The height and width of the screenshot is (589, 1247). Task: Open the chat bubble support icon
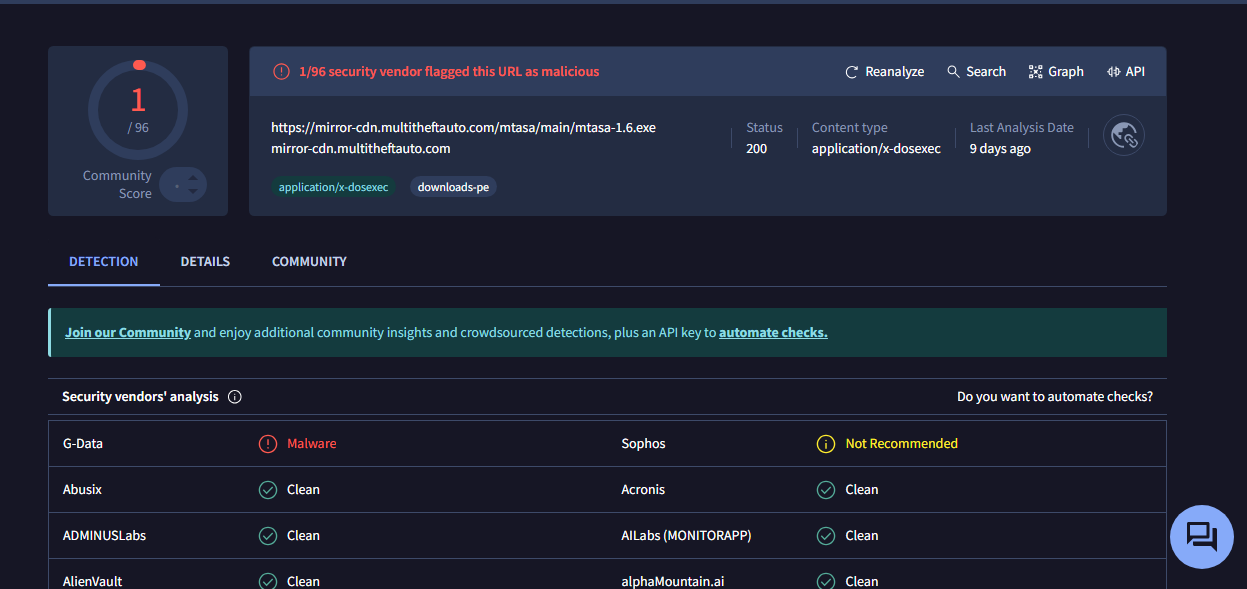pyautogui.click(x=1201, y=537)
